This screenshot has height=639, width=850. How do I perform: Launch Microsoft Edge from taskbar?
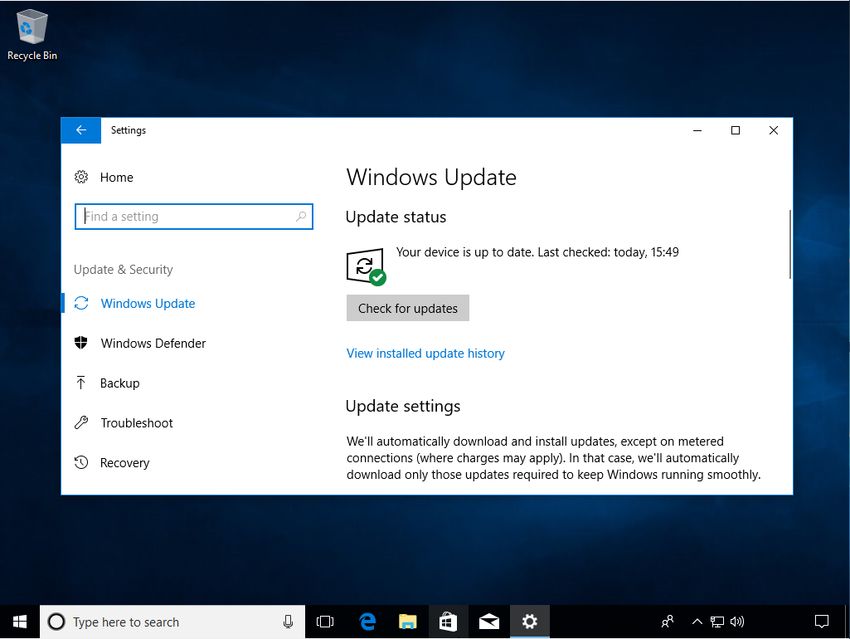[367, 622]
